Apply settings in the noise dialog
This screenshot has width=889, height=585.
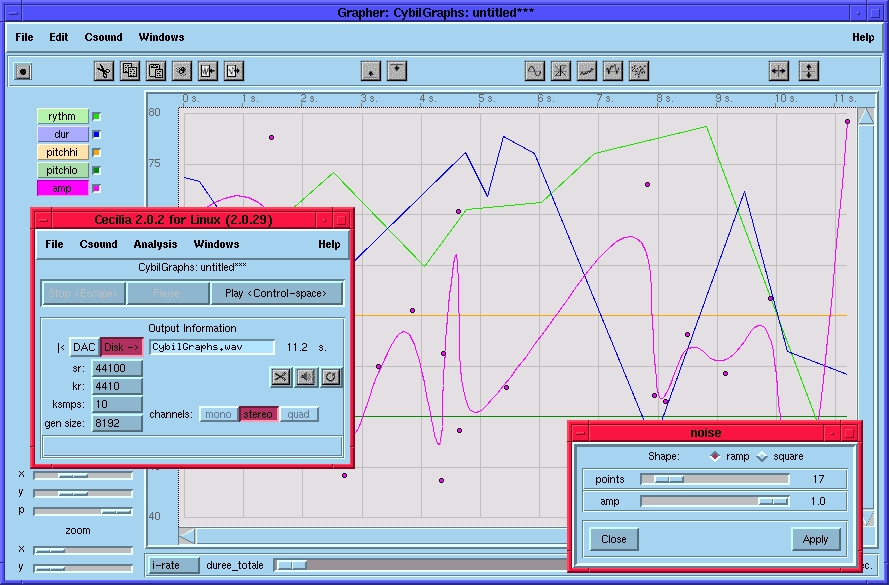coord(817,539)
